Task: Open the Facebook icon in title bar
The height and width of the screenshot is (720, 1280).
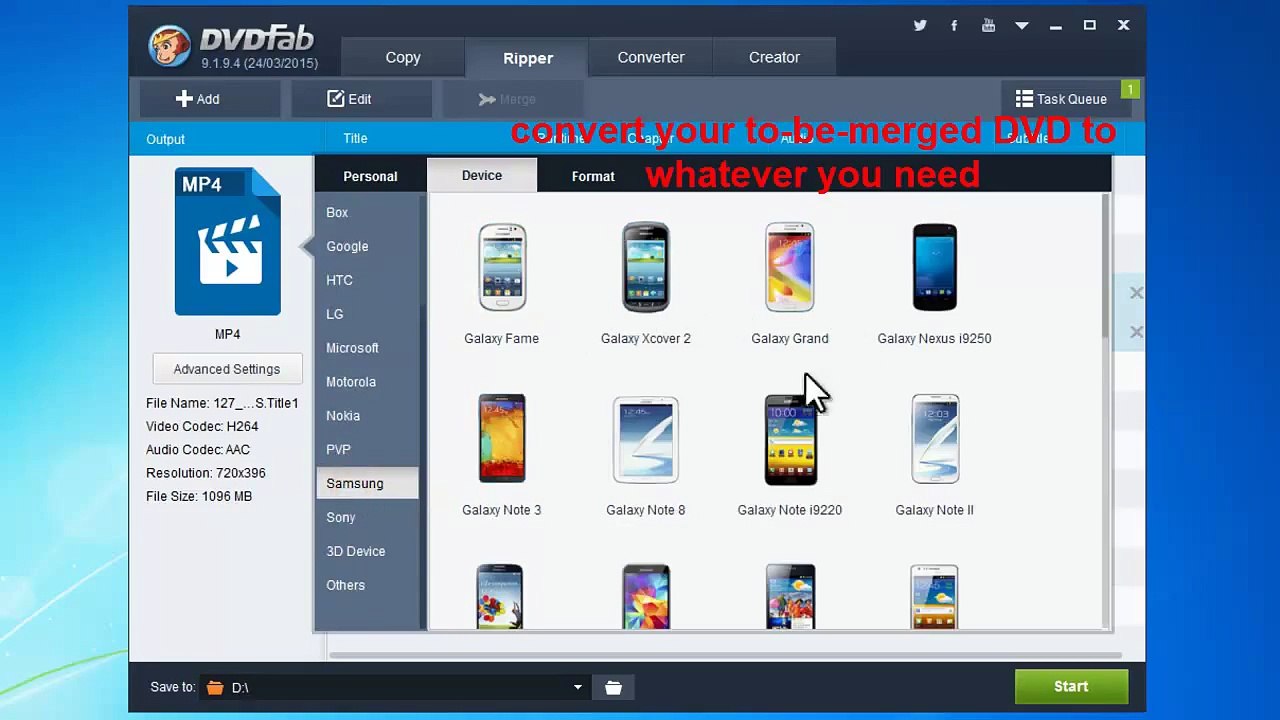Action: coord(954,25)
